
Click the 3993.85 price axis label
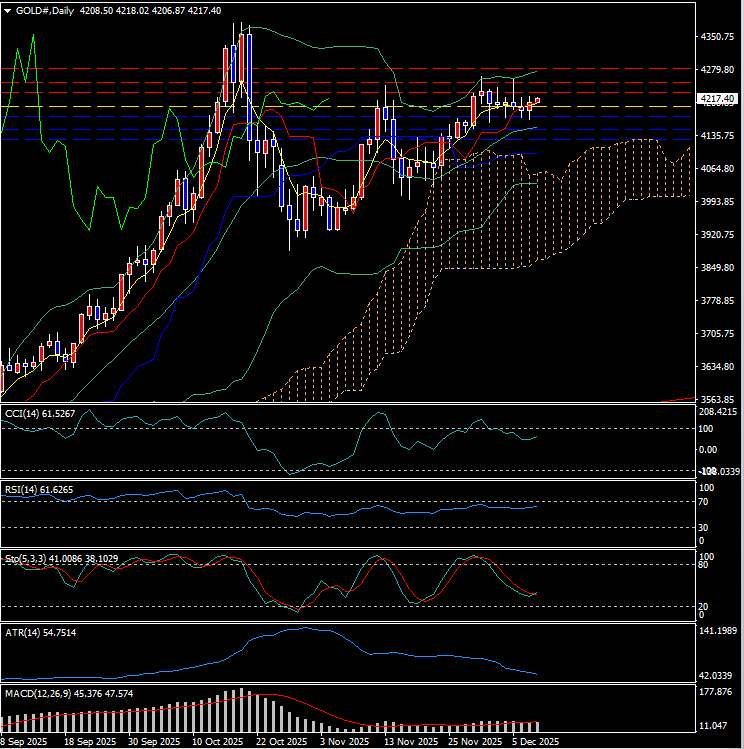(719, 202)
